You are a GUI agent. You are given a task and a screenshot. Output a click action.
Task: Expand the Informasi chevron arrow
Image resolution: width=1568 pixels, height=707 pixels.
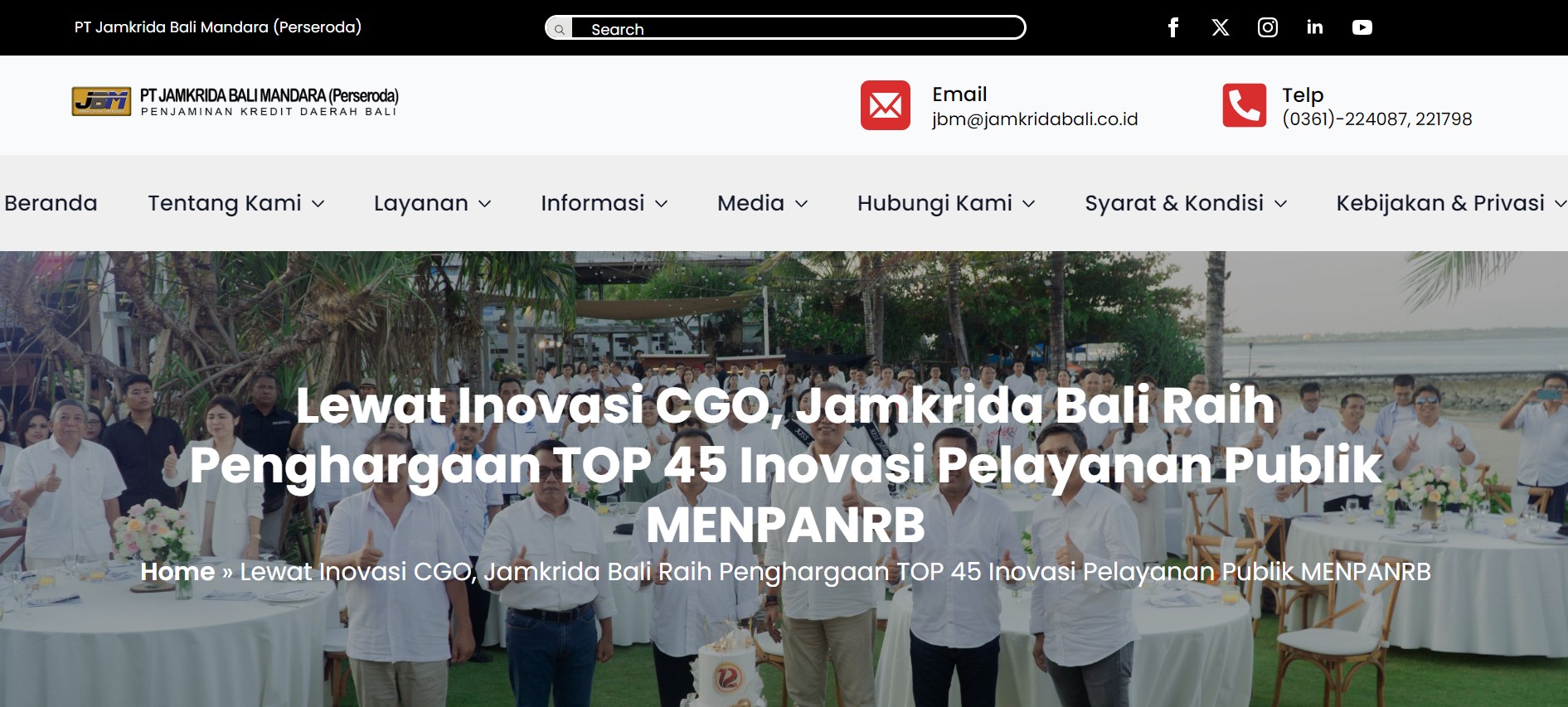661,204
